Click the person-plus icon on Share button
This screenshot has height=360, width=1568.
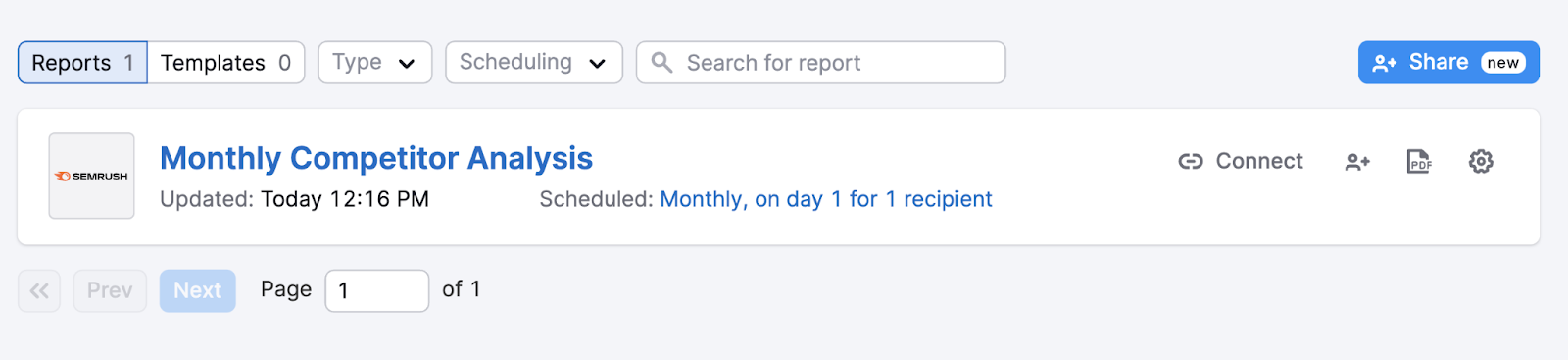coord(1385,63)
